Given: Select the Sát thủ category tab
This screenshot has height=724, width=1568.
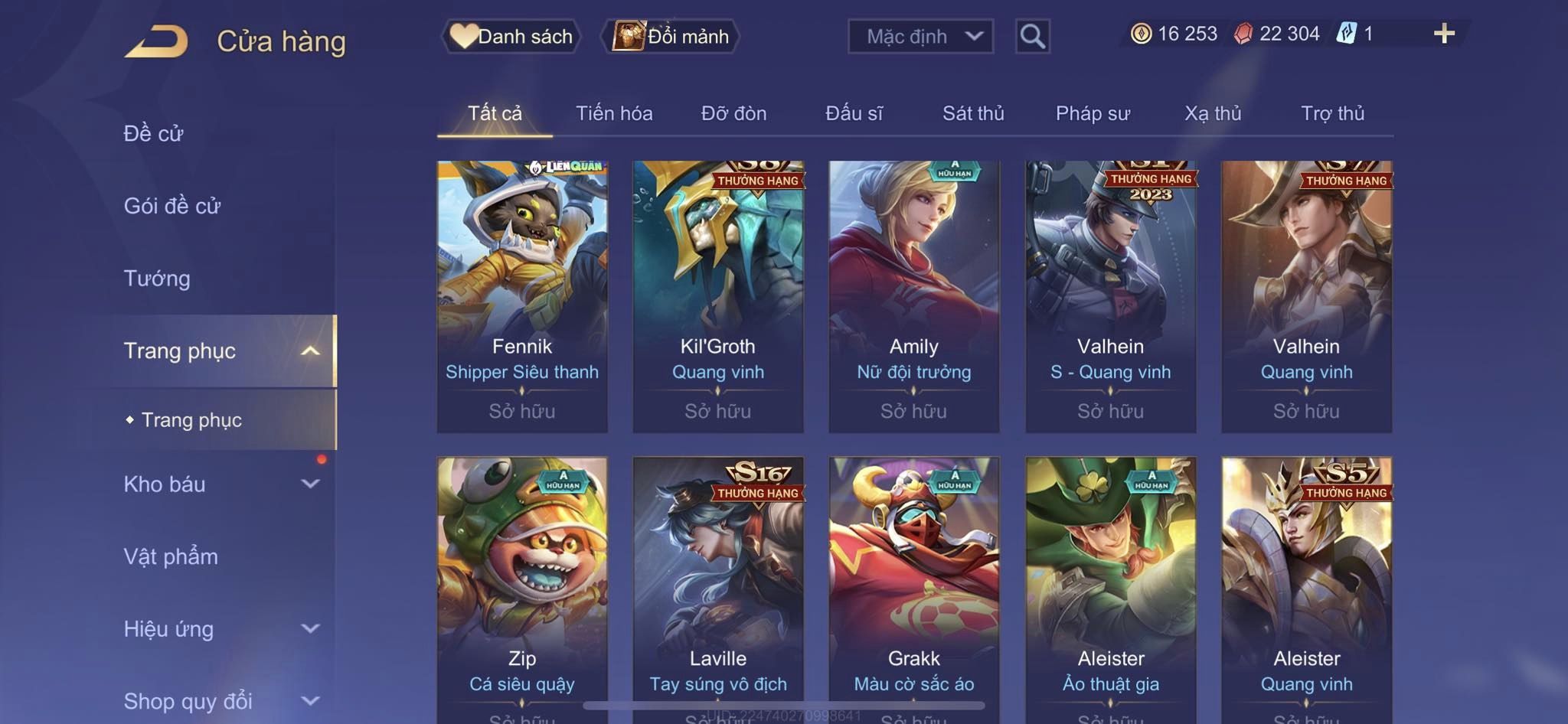Looking at the screenshot, I should [x=973, y=113].
